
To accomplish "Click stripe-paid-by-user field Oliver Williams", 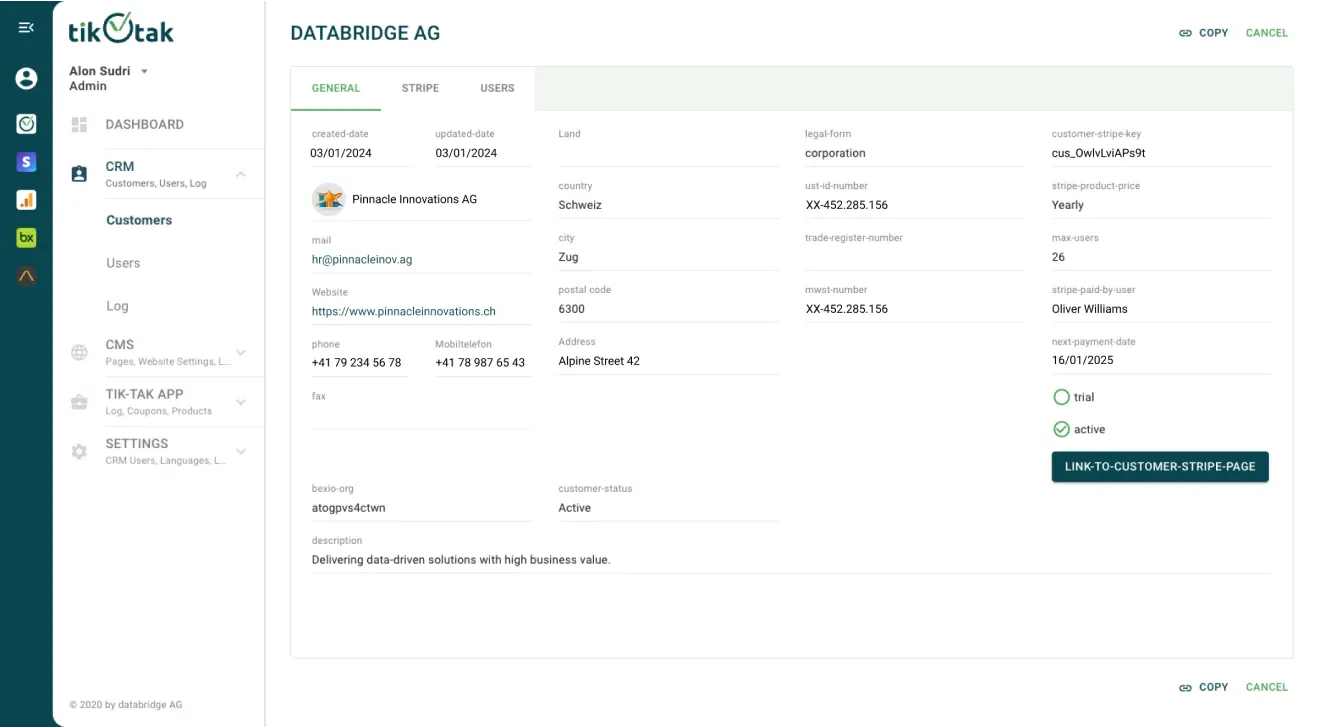I will tap(1161, 302).
